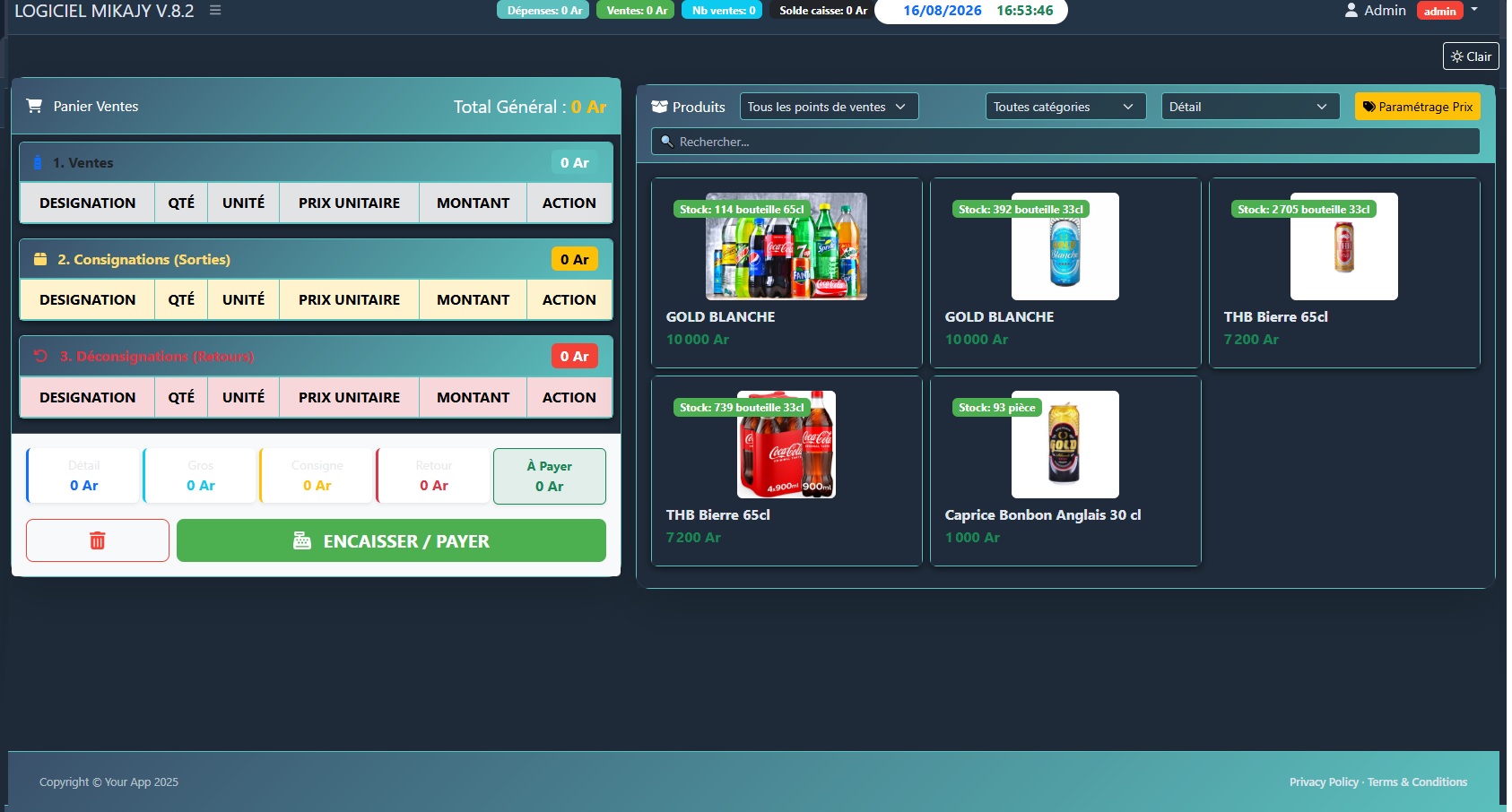Open the Terms & Conditions link

click(x=1417, y=782)
